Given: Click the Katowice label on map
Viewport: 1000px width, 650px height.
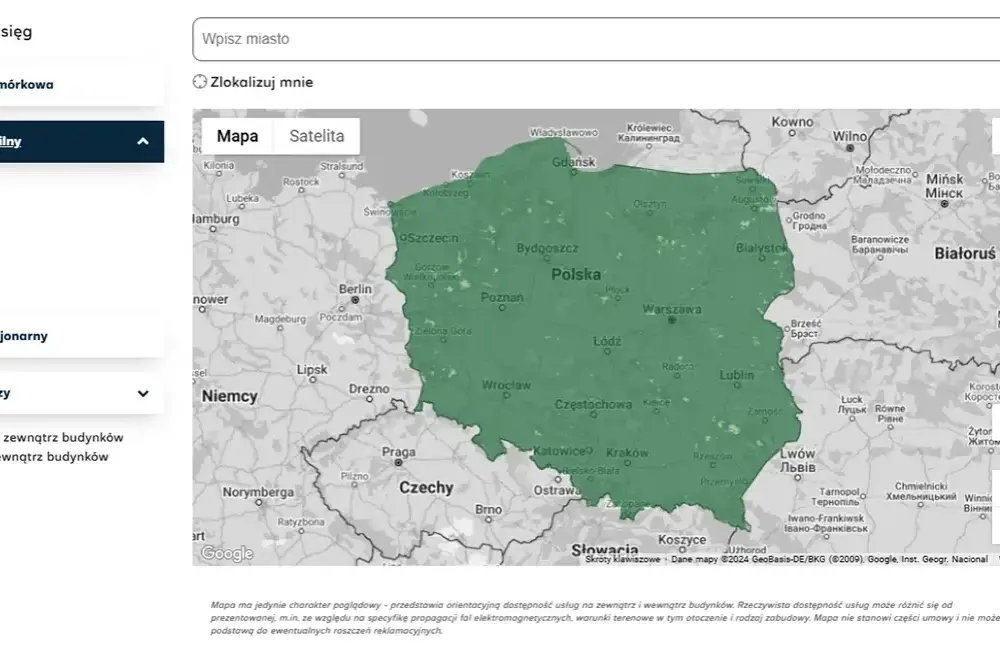Looking at the screenshot, I should point(559,451).
